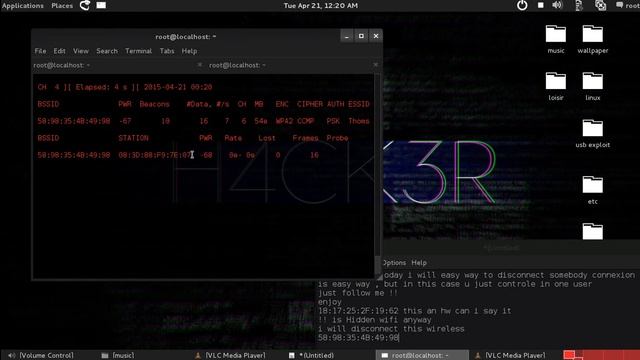640x360 pixels.
Task: Click the network status icon in top panel
Action: pyautogui.click(x=579, y=5)
